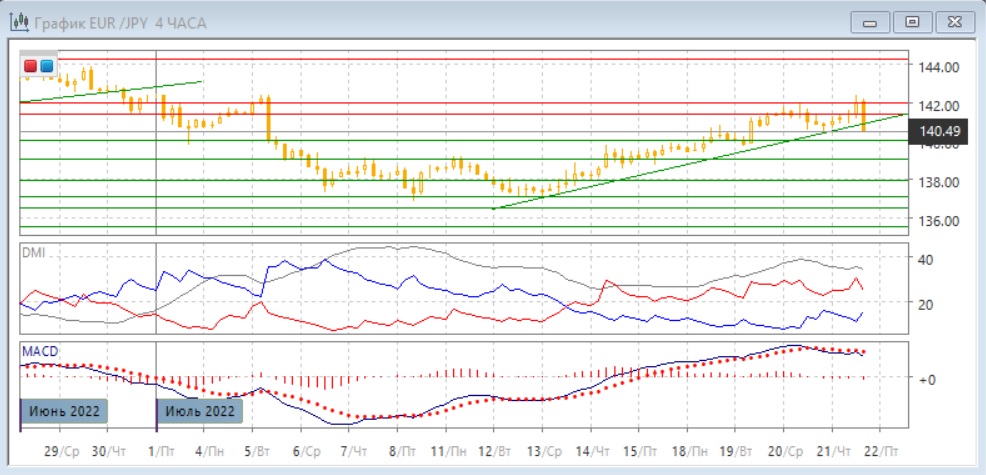Click the Июль 2022 month marker
The height and width of the screenshot is (475, 986).
(x=200, y=410)
